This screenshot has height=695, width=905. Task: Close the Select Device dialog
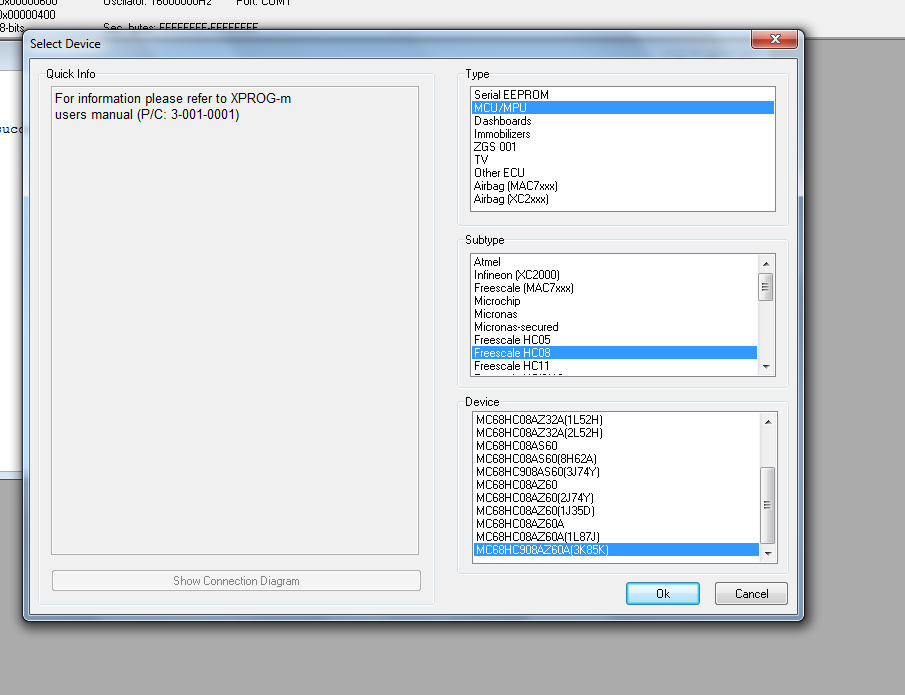coord(775,39)
